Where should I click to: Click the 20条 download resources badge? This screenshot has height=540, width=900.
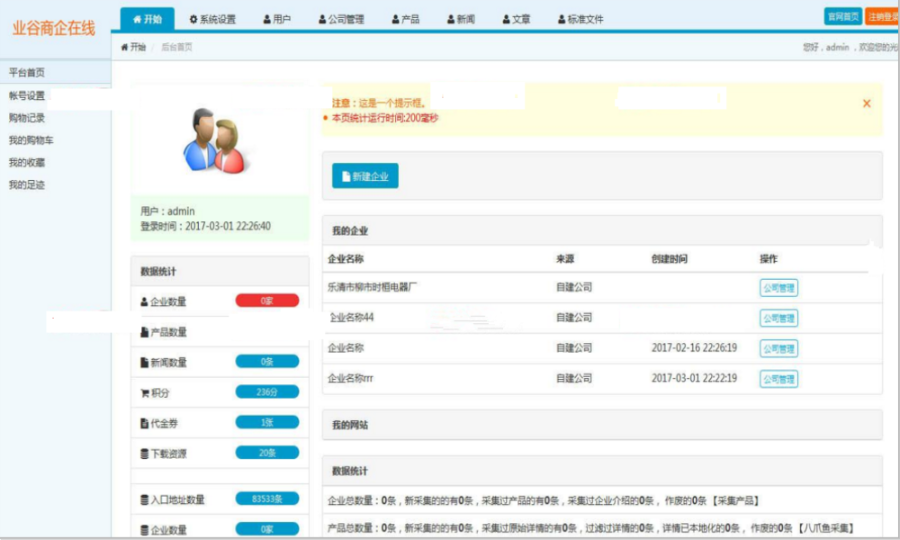(267, 453)
